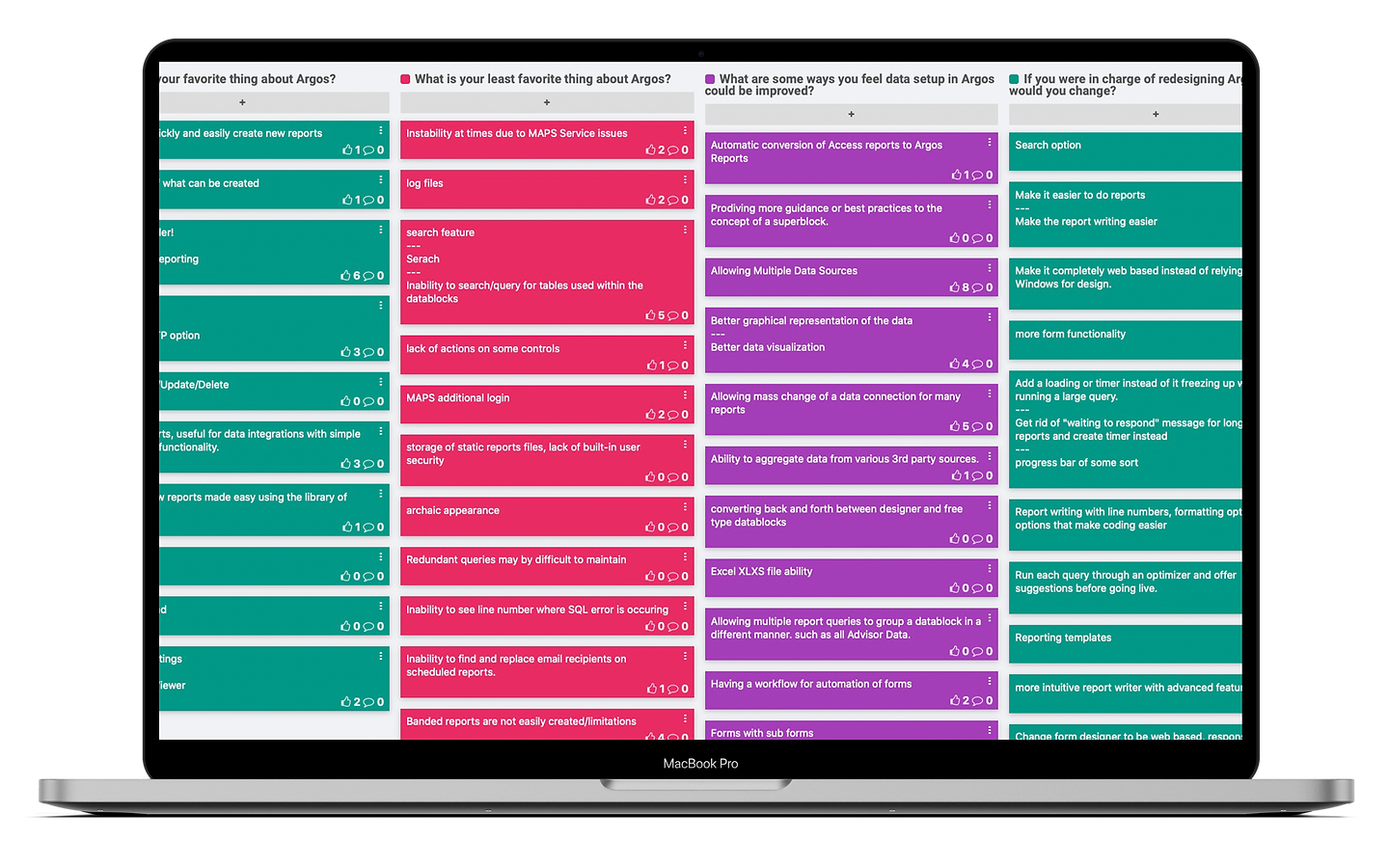1389x868 pixels.
Task: Open the 'more form functionality' card
Action: [1126, 340]
